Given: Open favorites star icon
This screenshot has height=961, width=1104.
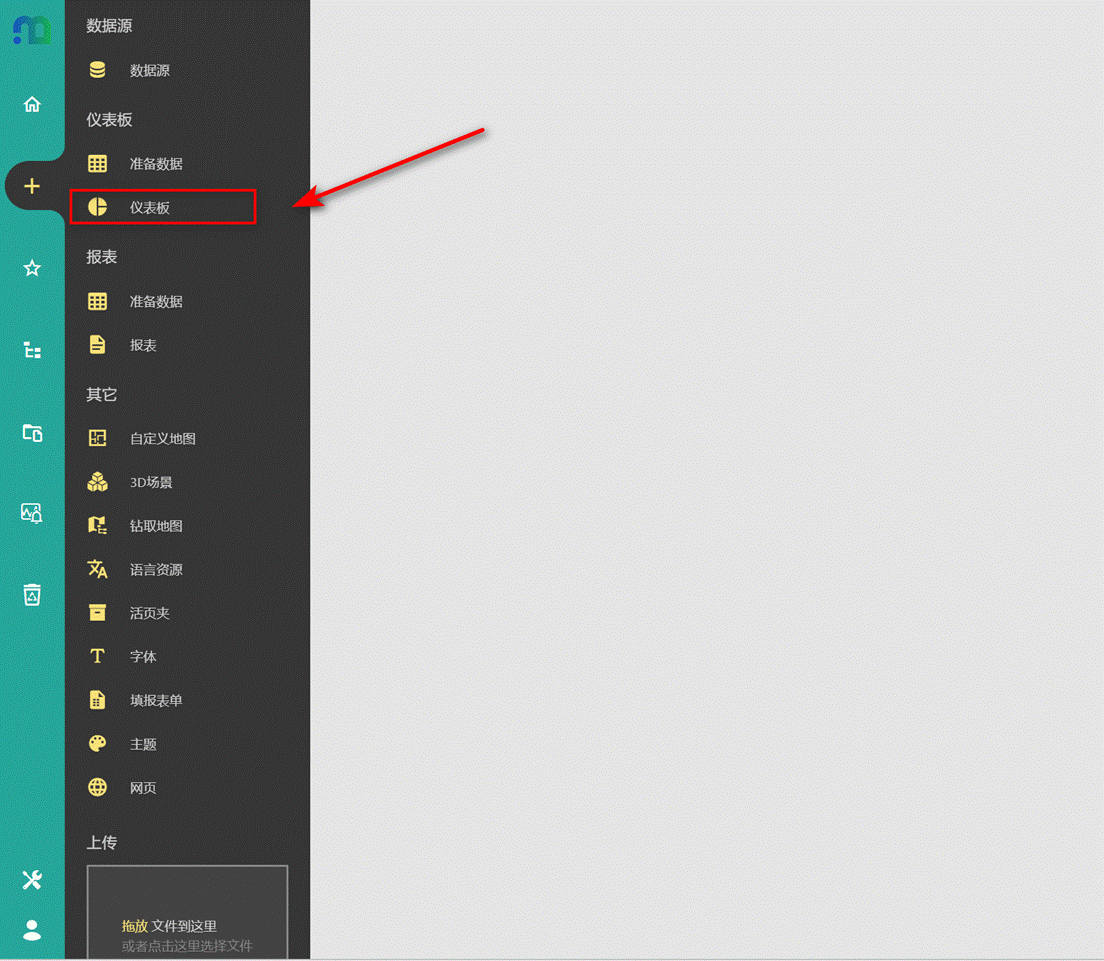Looking at the screenshot, I should (32, 268).
